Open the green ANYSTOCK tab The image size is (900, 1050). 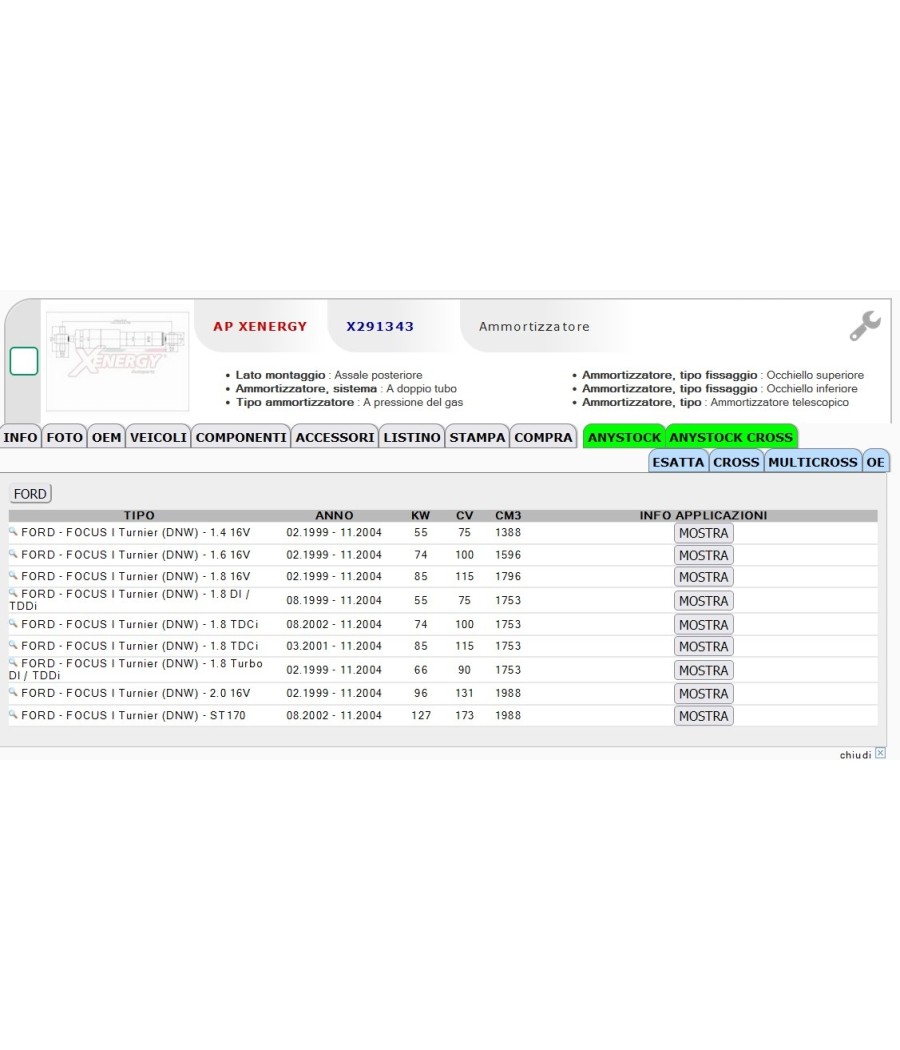tap(624, 437)
